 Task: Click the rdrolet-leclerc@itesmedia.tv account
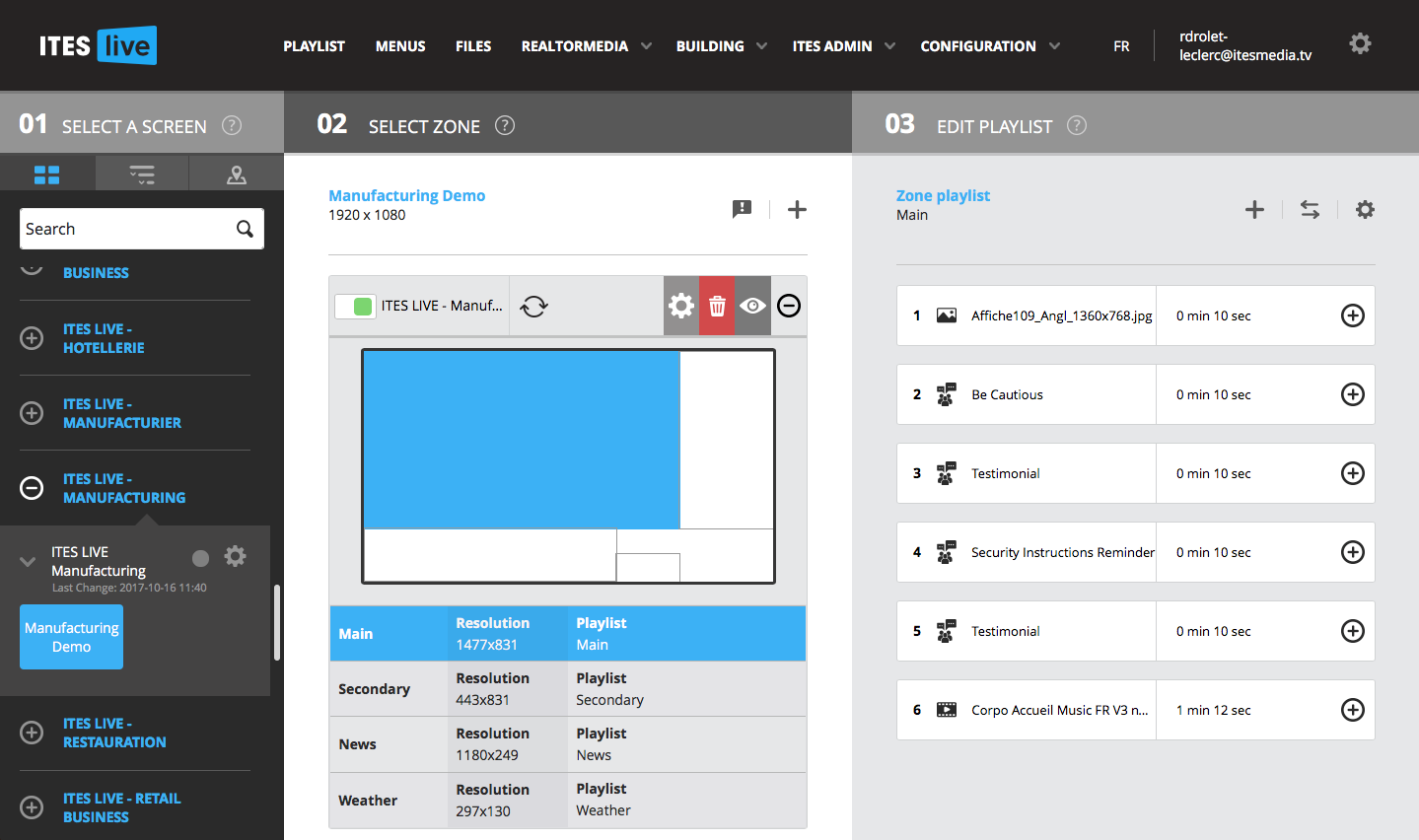(x=1245, y=45)
